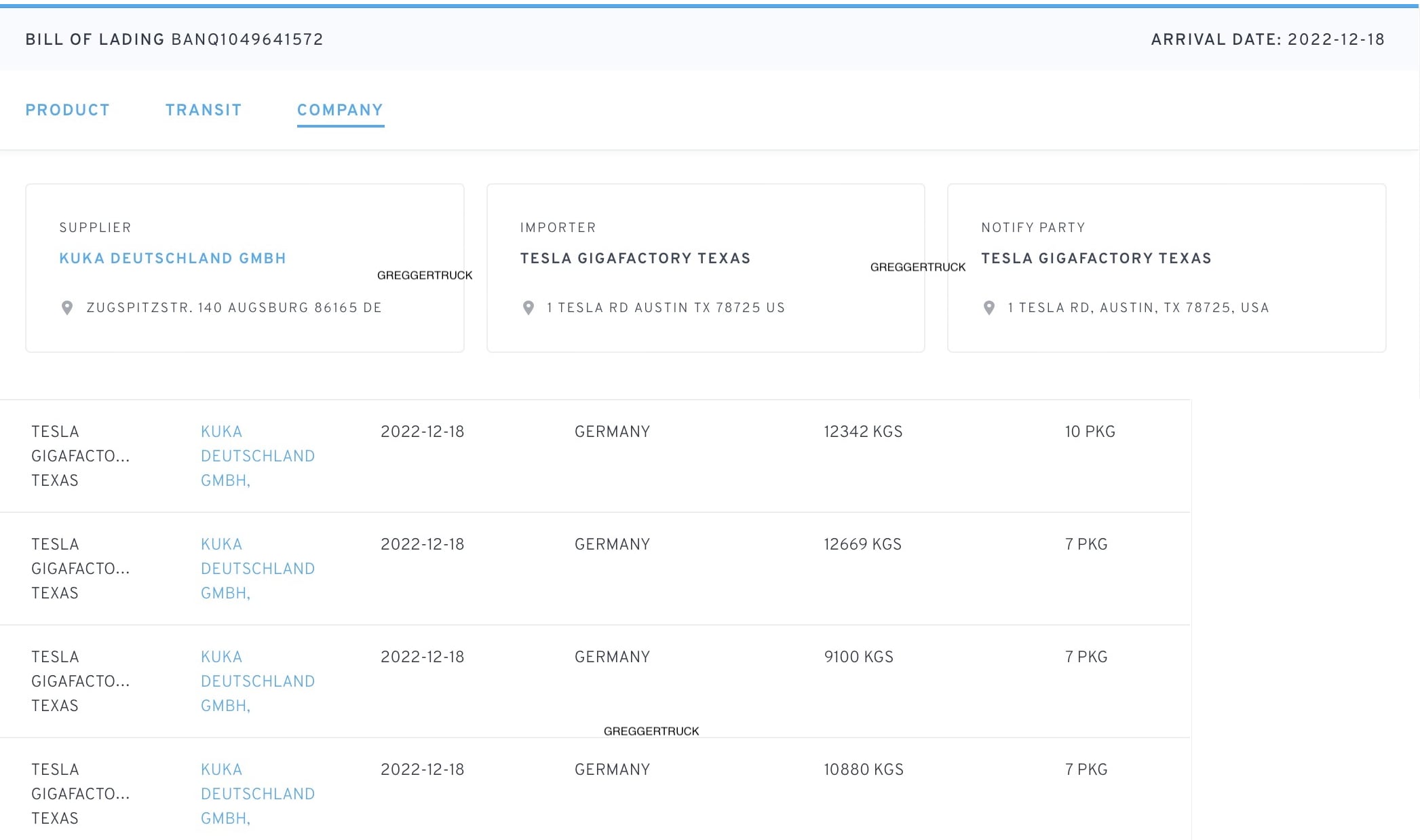Click 7 PKG in the 9100 KGS row
Screen dimensions: 1420x840
[x=1086, y=657]
